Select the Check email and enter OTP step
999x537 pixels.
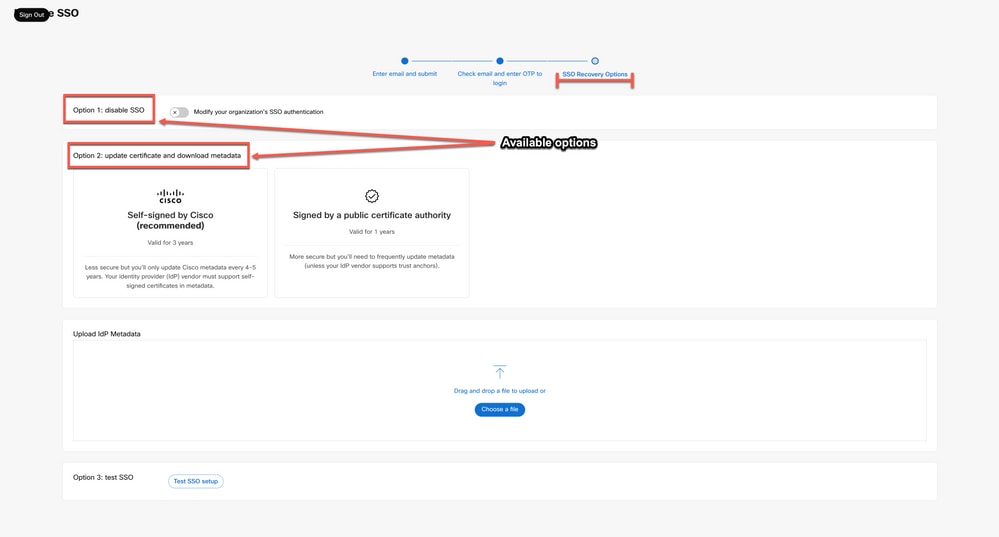pos(500,78)
